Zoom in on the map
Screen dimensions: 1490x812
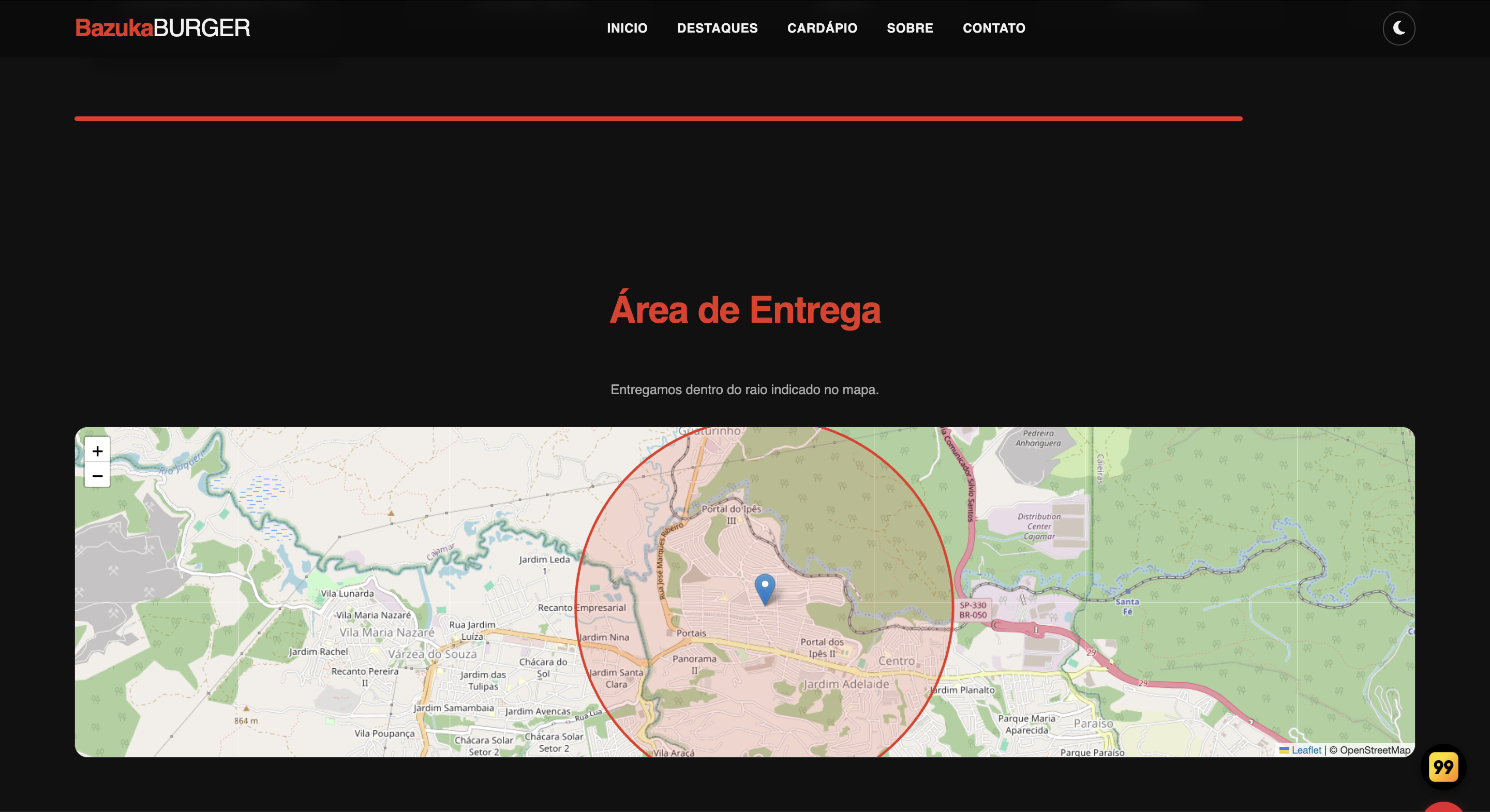pos(97,451)
